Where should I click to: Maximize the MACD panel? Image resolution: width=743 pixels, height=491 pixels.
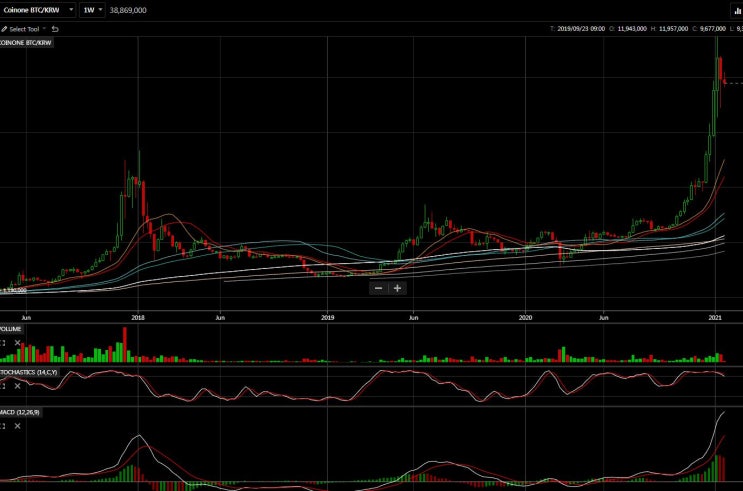point(2,426)
